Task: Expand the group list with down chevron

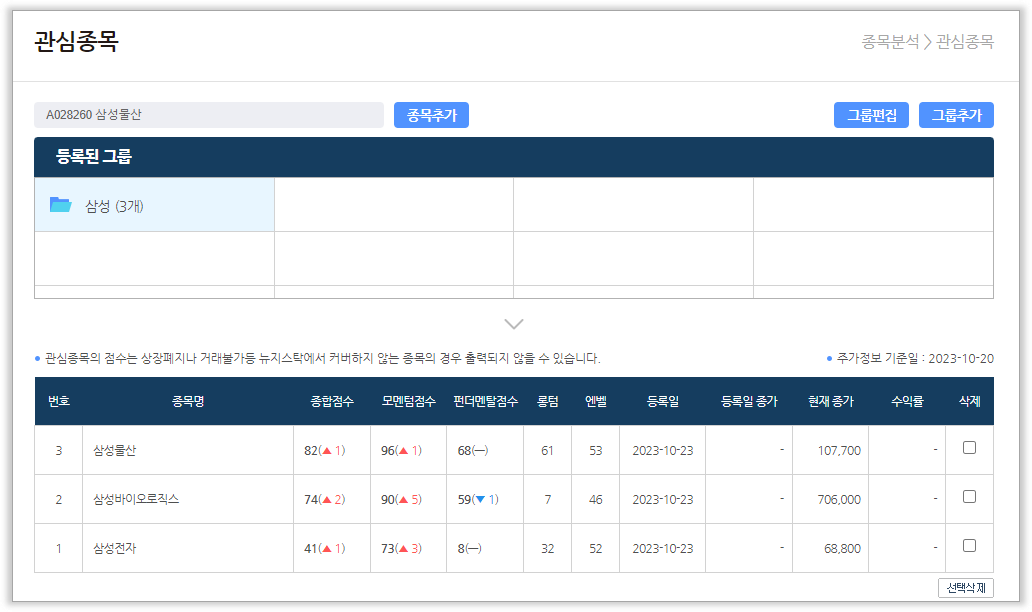Action: [514, 324]
